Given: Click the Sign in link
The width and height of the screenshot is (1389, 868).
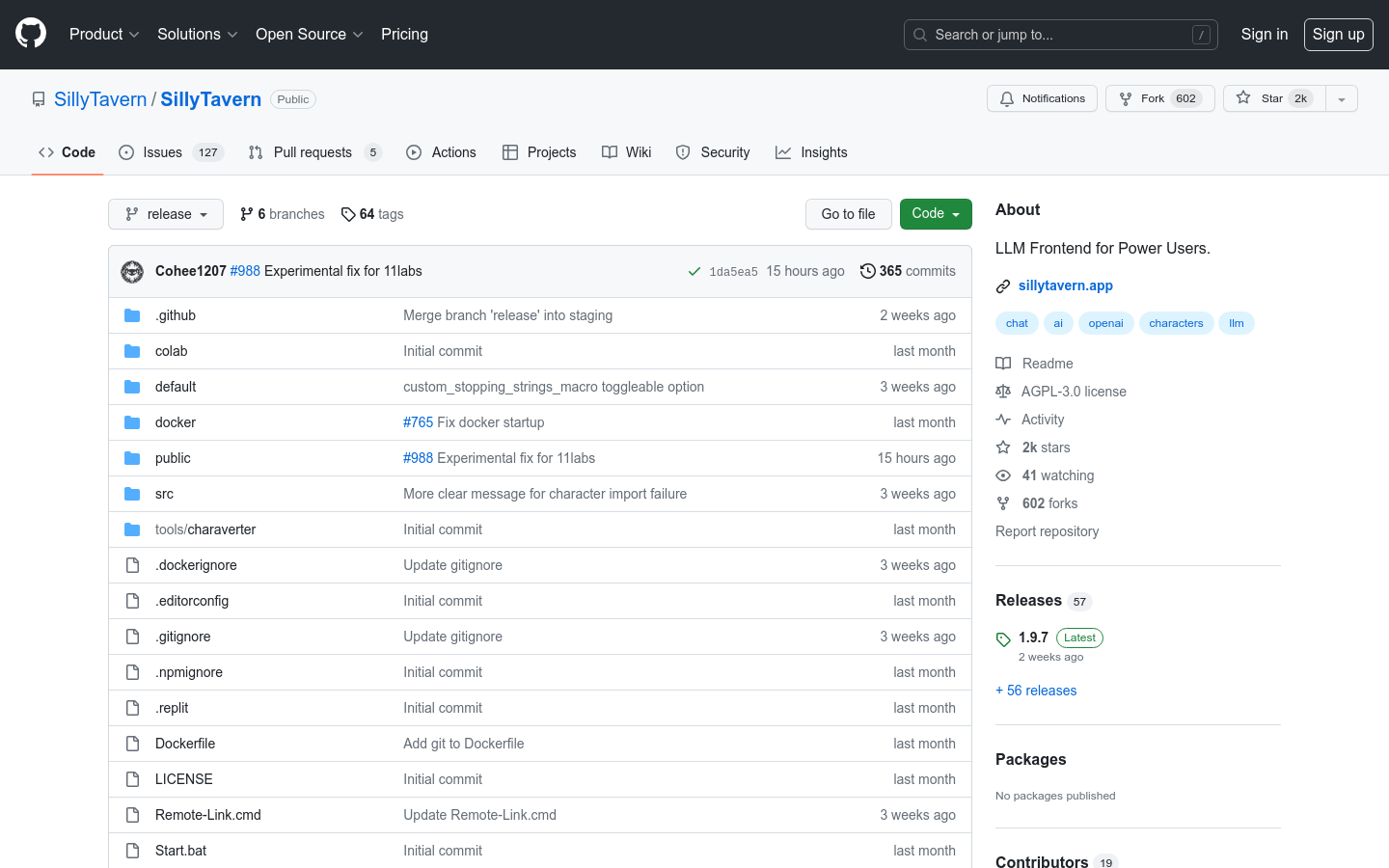Looking at the screenshot, I should click(x=1264, y=34).
